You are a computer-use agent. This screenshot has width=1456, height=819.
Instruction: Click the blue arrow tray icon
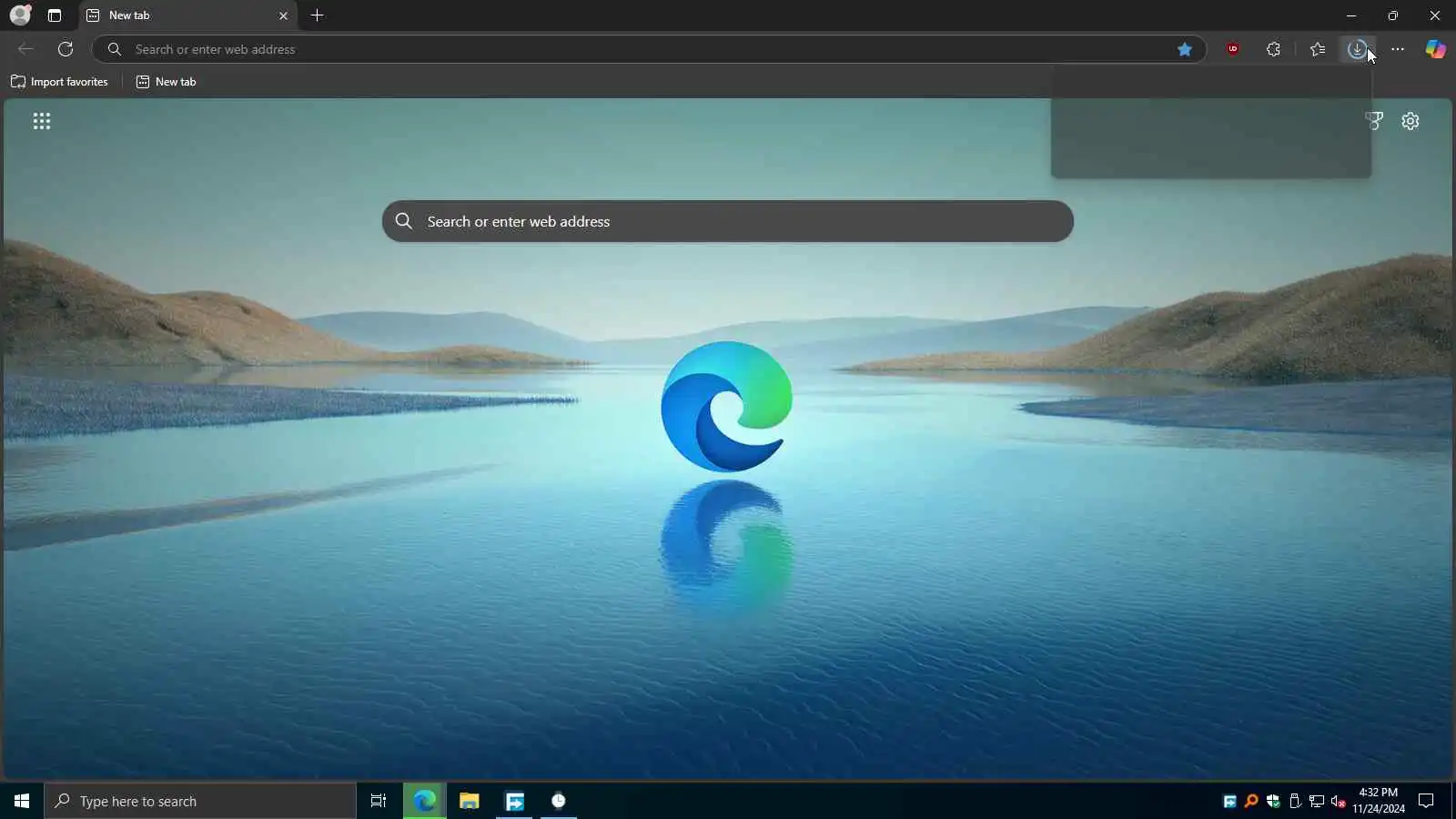tap(1229, 801)
